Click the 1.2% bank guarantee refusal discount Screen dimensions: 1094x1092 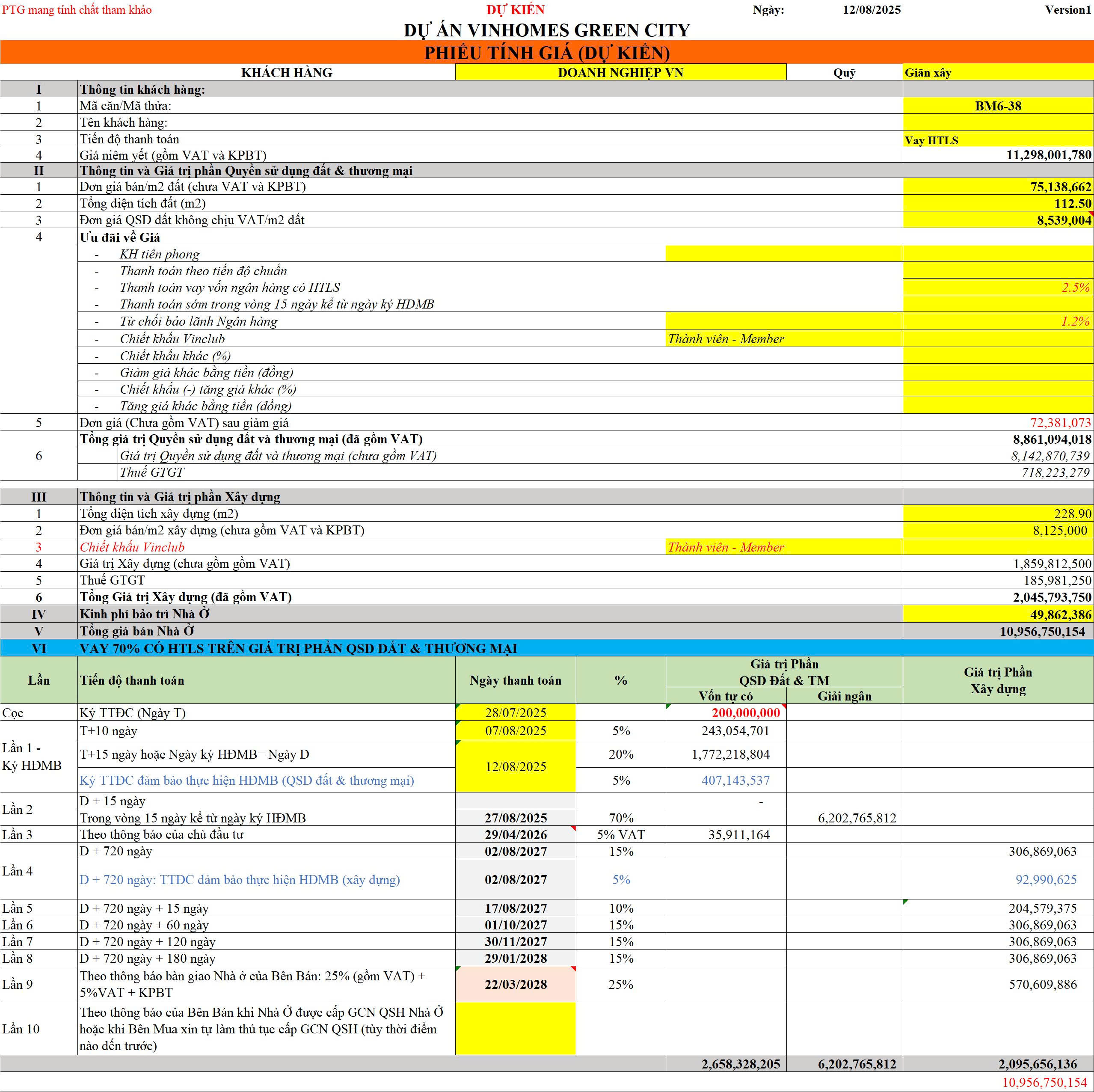[998, 321]
